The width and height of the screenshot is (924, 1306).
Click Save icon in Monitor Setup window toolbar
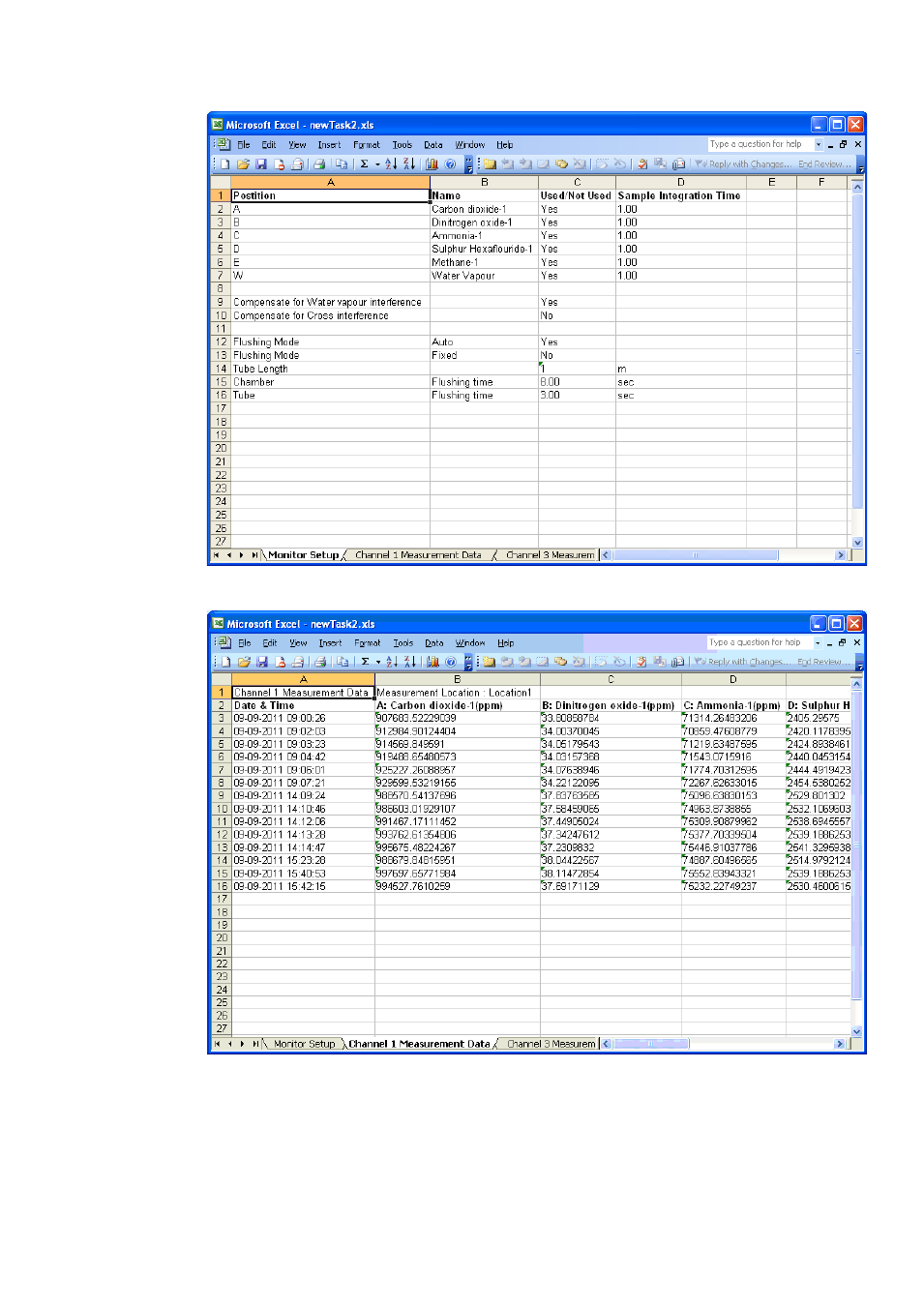[260, 164]
